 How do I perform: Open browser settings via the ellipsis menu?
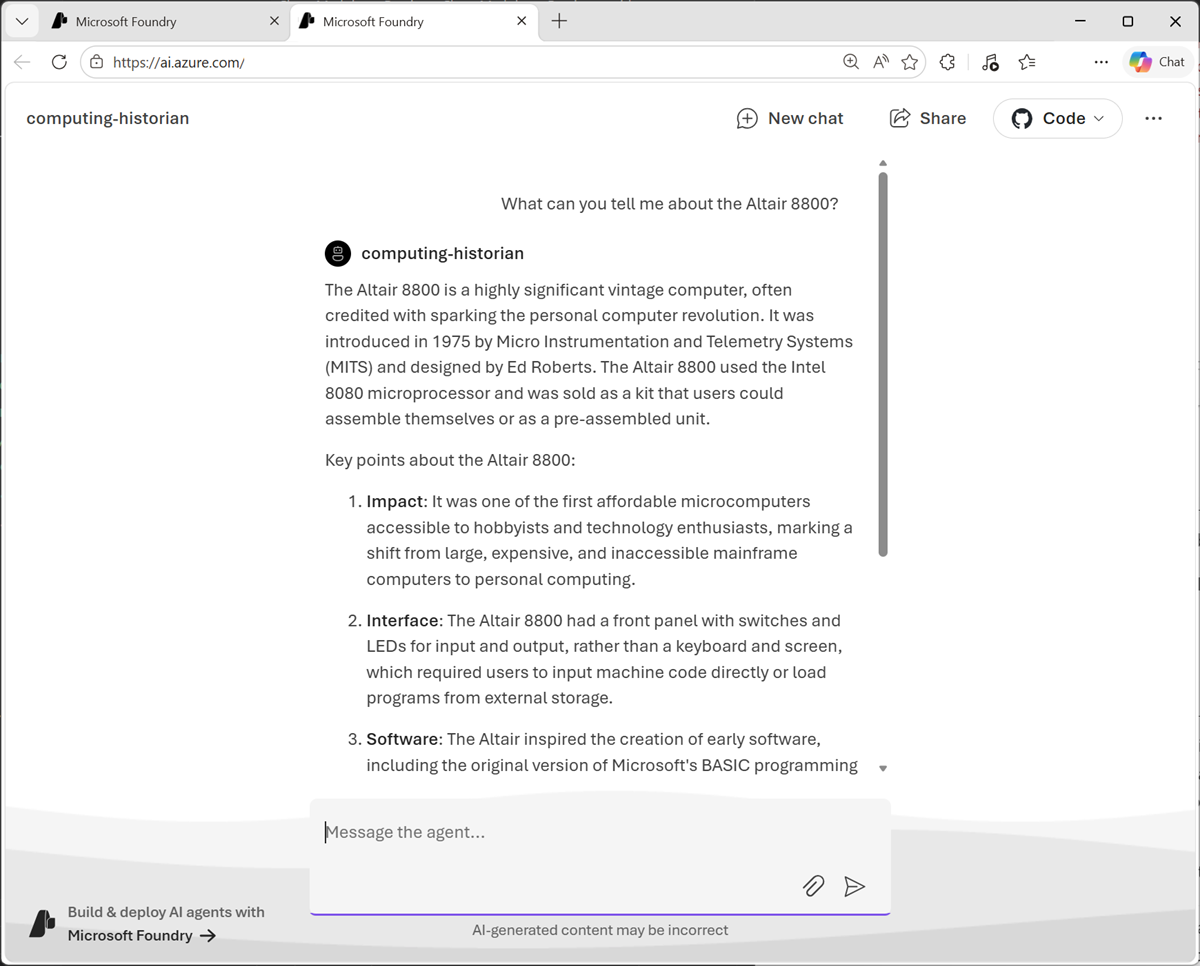1101,61
